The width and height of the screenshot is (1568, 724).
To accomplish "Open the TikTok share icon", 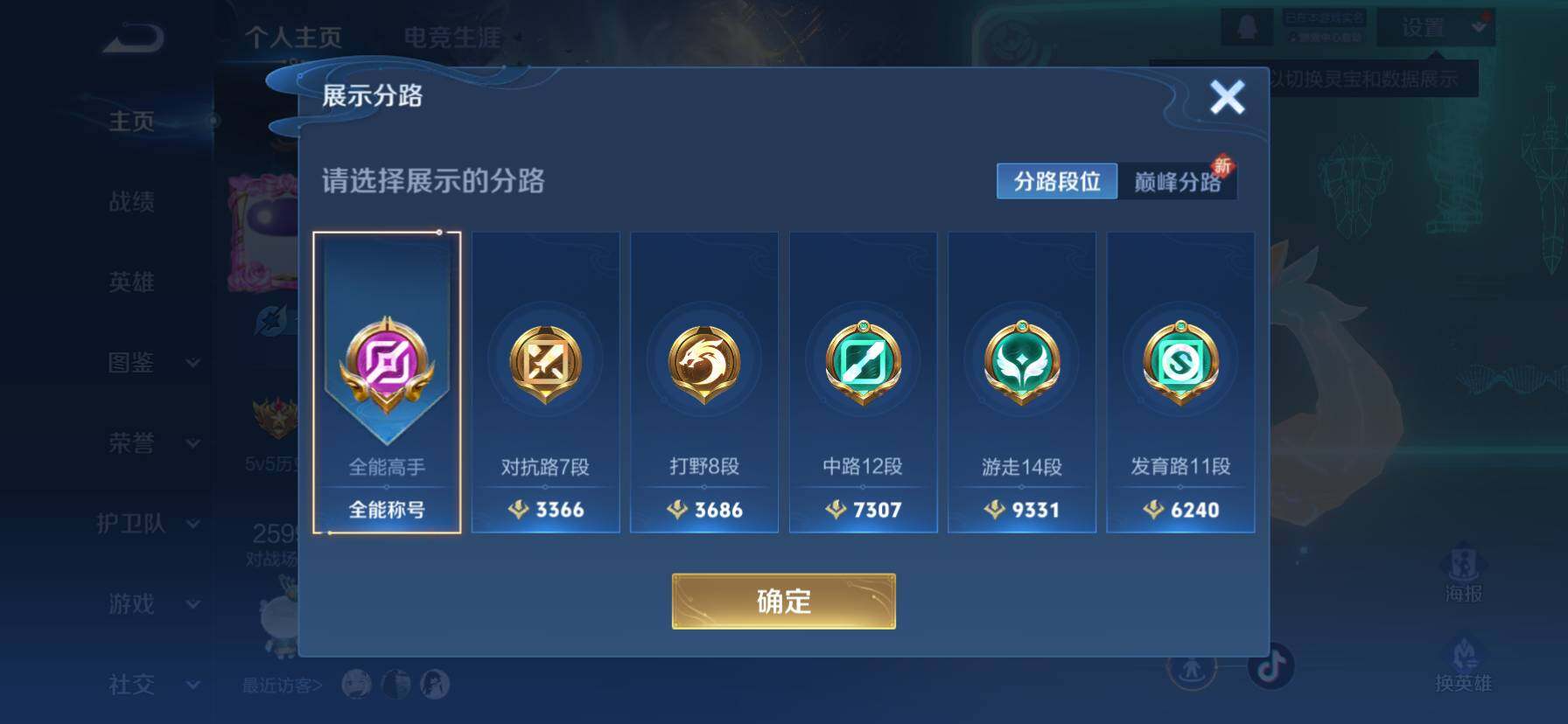I will pyautogui.click(x=1271, y=665).
